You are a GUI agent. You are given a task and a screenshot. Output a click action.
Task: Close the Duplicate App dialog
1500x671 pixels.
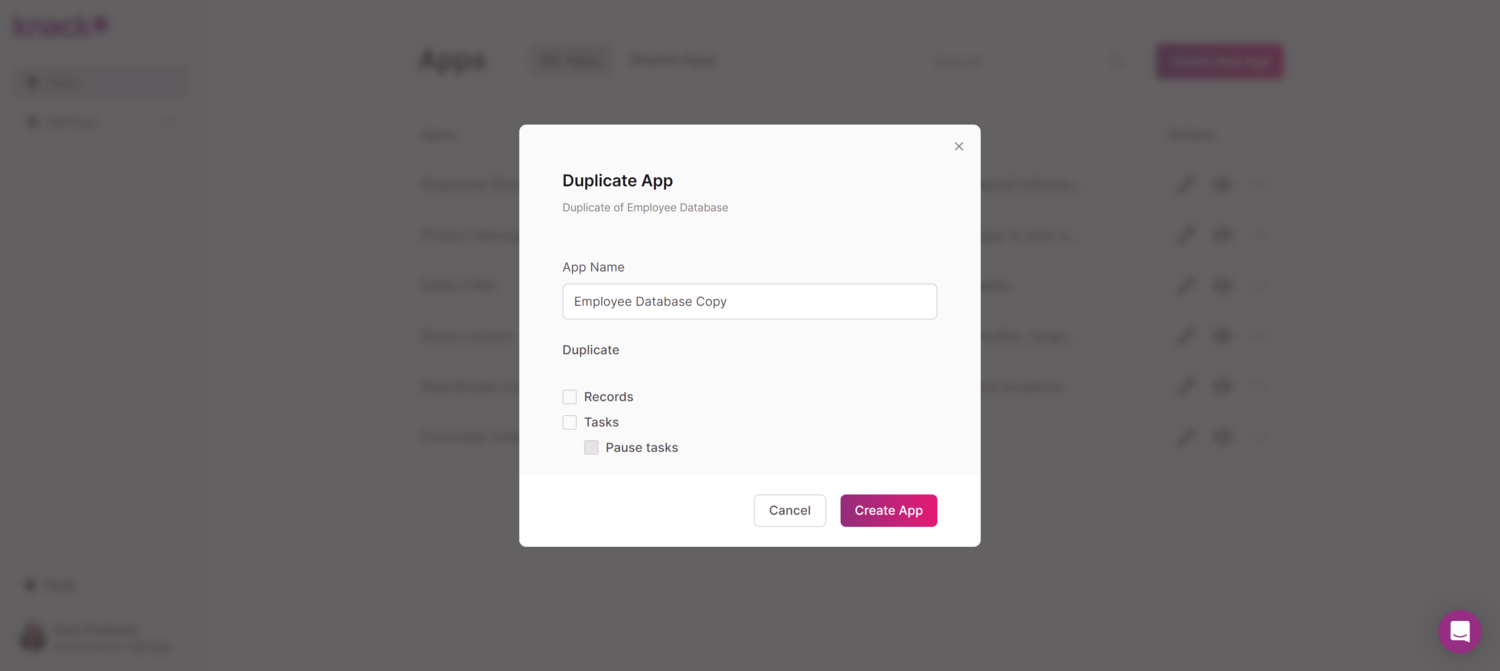[958, 147]
